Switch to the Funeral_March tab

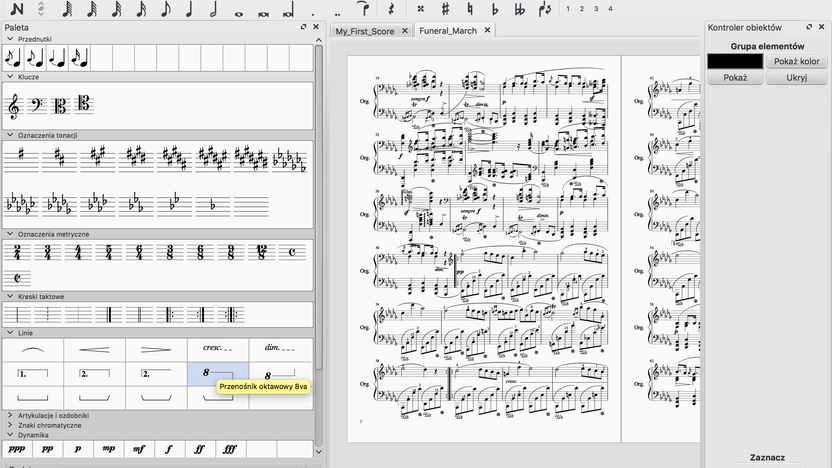point(448,31)
